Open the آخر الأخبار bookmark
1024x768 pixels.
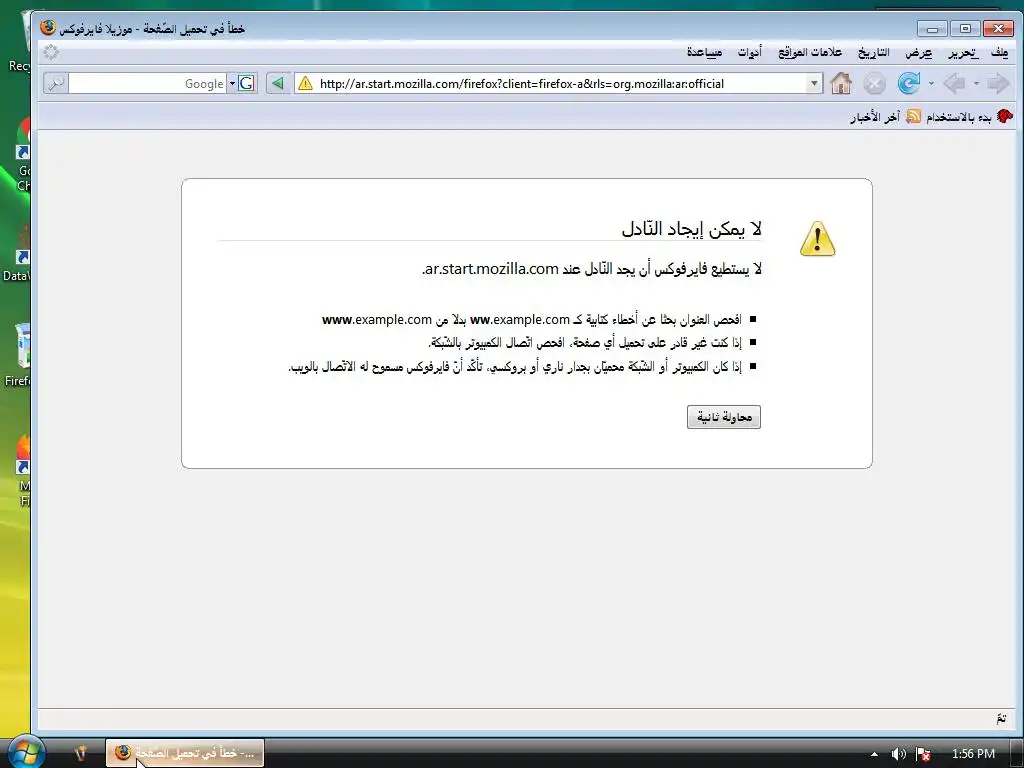[x=885, y=116]
